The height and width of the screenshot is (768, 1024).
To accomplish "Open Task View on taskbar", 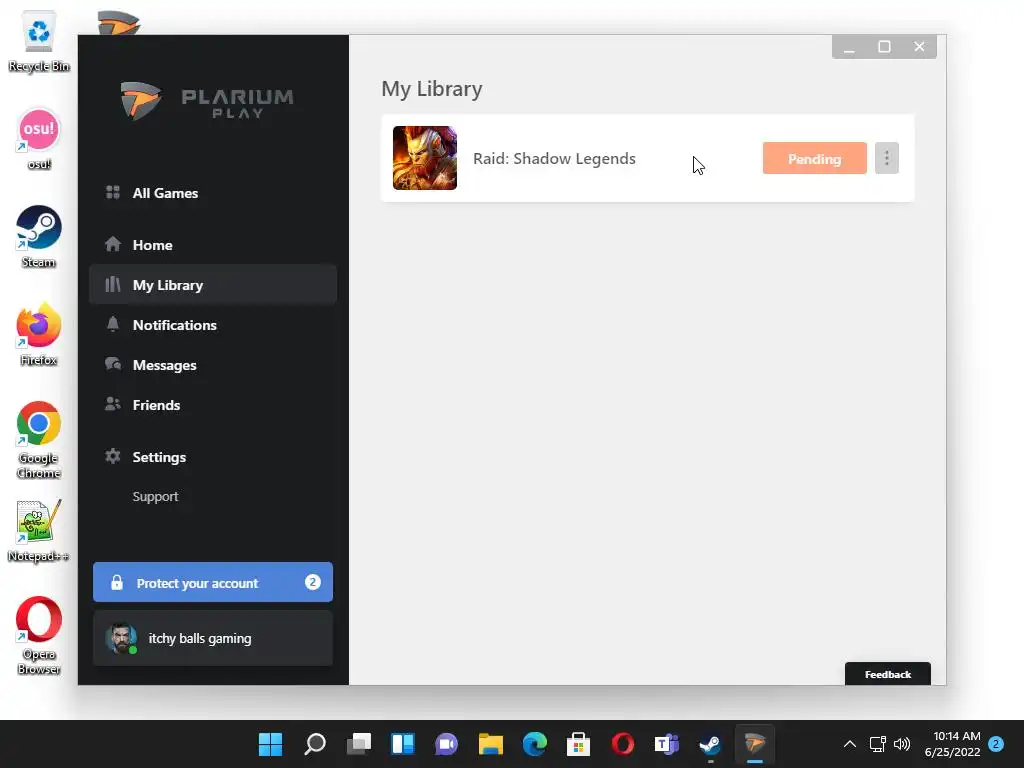I will [359, 744].
